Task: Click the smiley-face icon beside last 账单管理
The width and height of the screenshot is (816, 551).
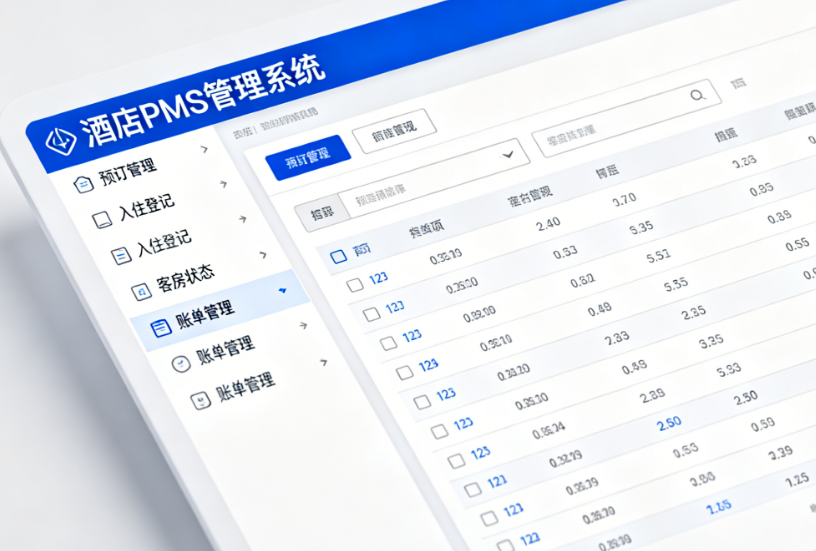Action: (x=200, y=401)
